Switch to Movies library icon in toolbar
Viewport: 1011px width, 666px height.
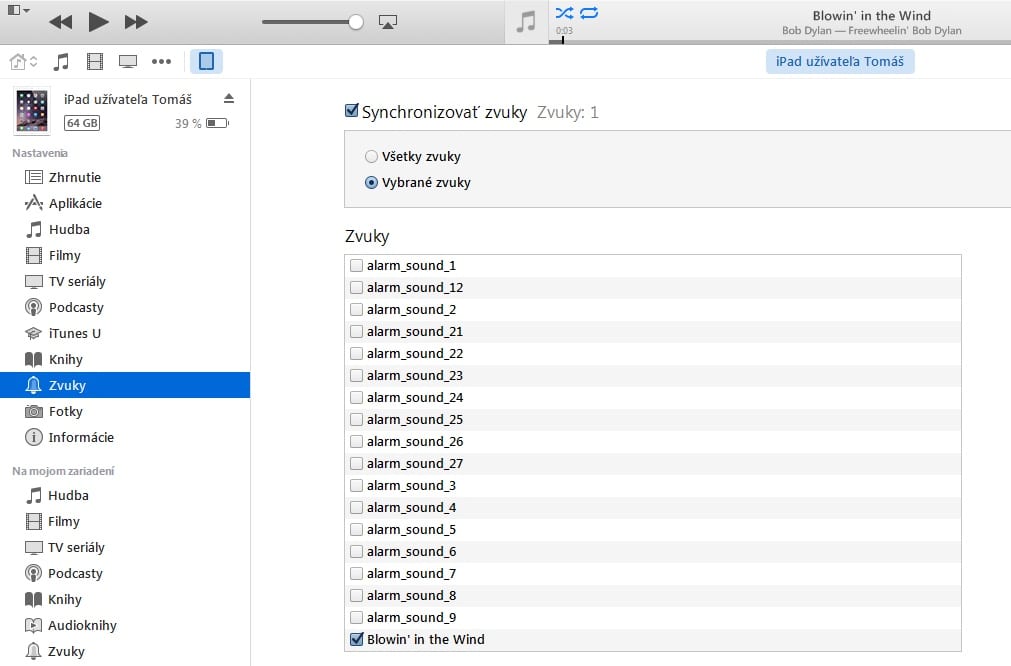click(95, 62)
